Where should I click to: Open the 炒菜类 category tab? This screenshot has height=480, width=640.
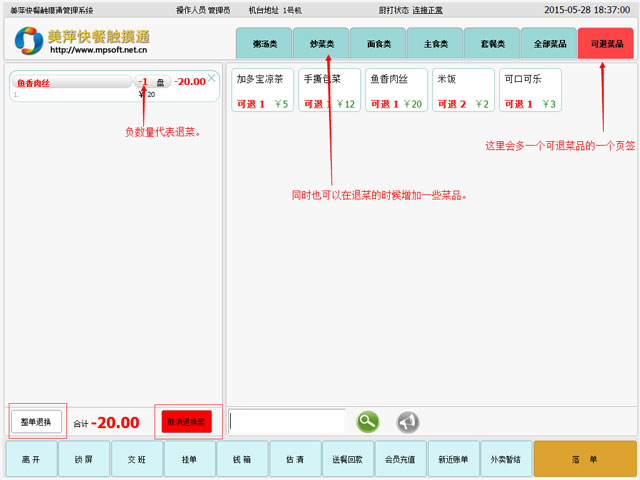click(321, 44)
